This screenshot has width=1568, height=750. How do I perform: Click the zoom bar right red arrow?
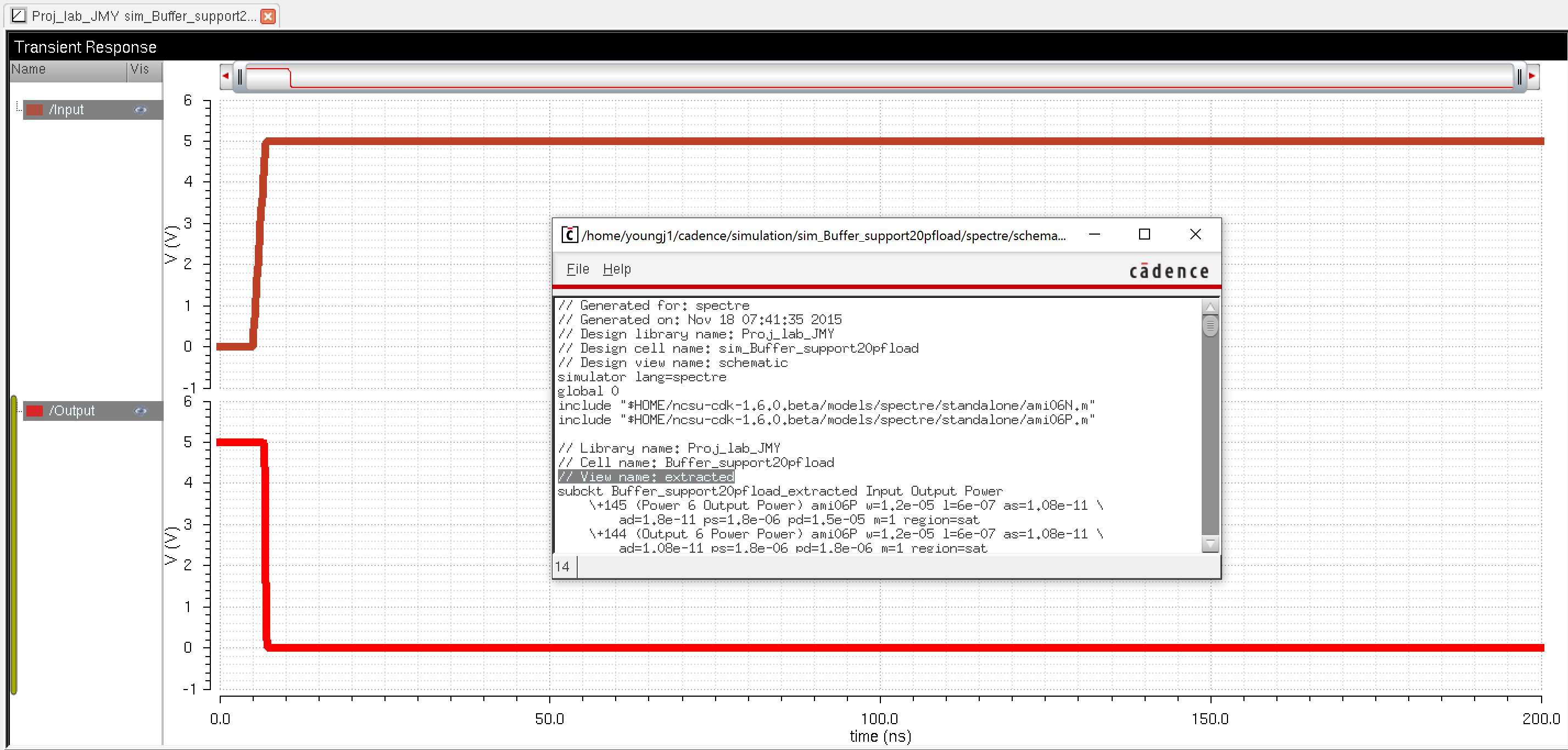click(x=1532, y=76)
